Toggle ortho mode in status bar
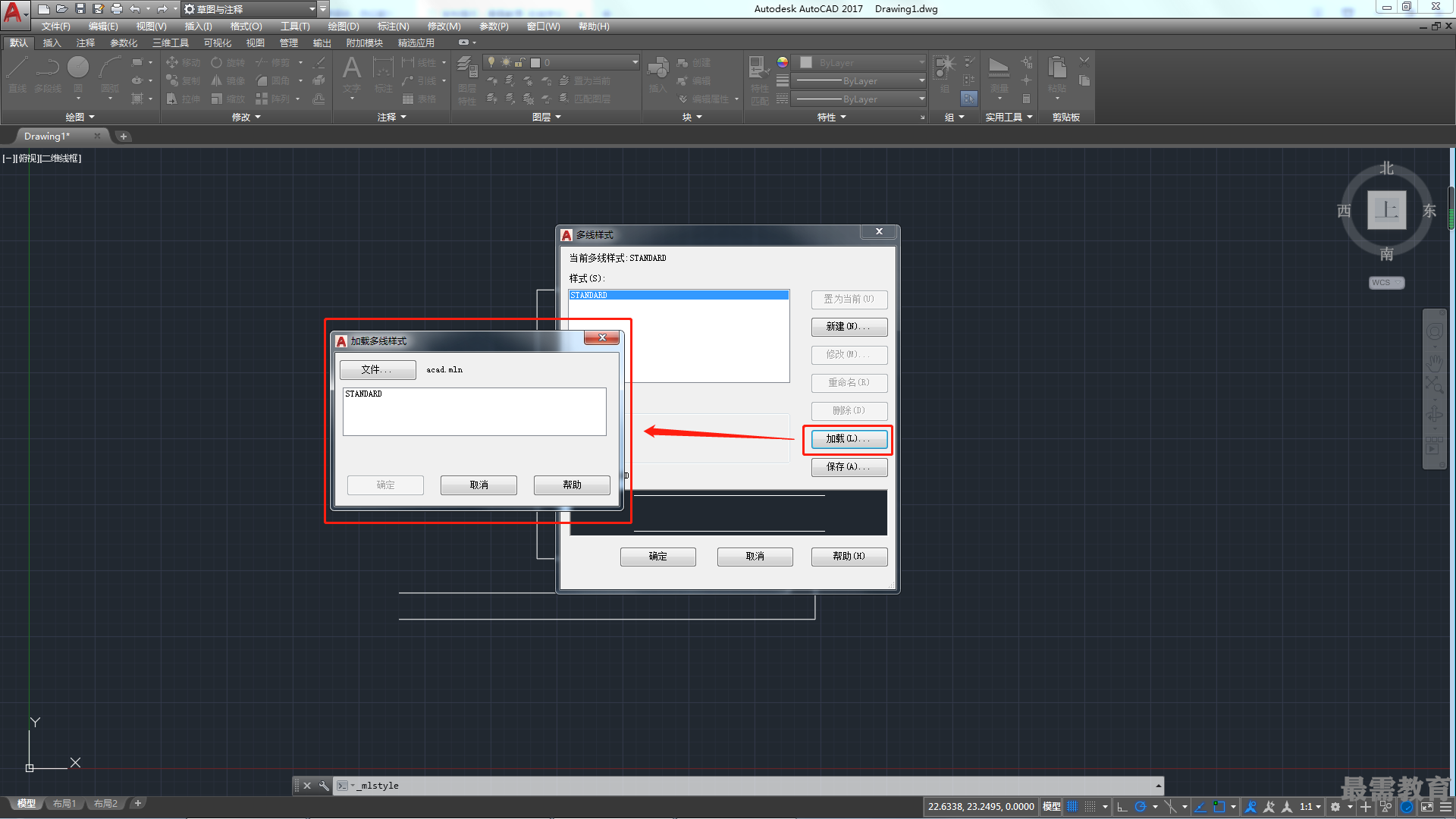Viewport: 1456px width, 819px height. point(1122,807)
